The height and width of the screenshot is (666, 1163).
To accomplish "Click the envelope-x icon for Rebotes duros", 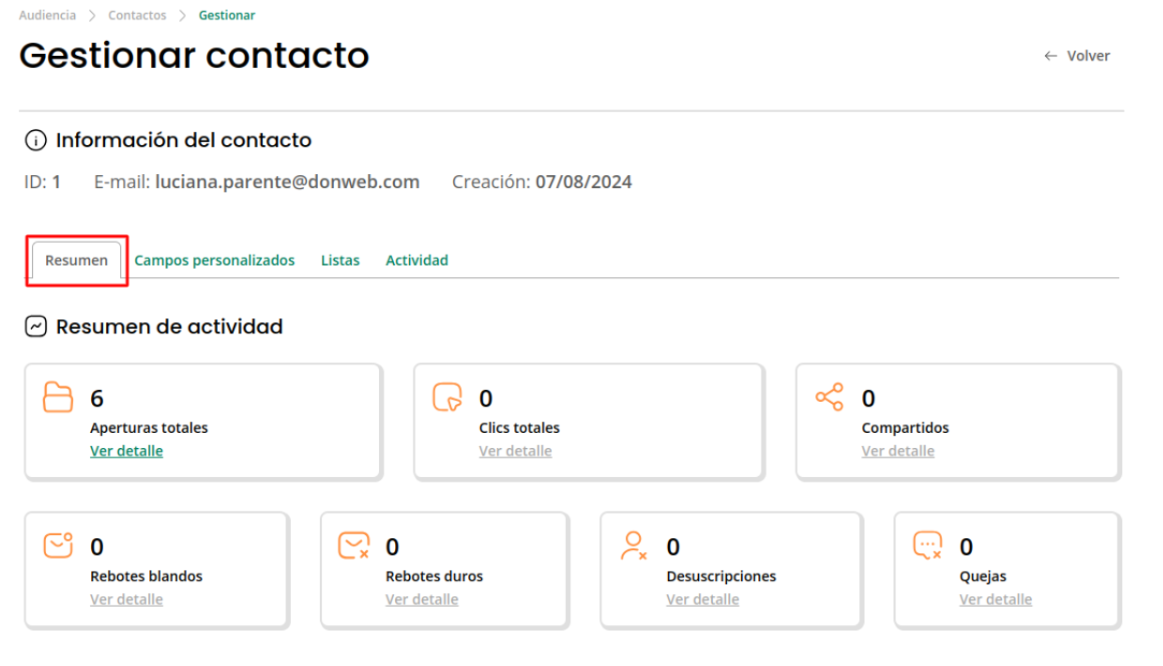I will click(x=354, y=545).
